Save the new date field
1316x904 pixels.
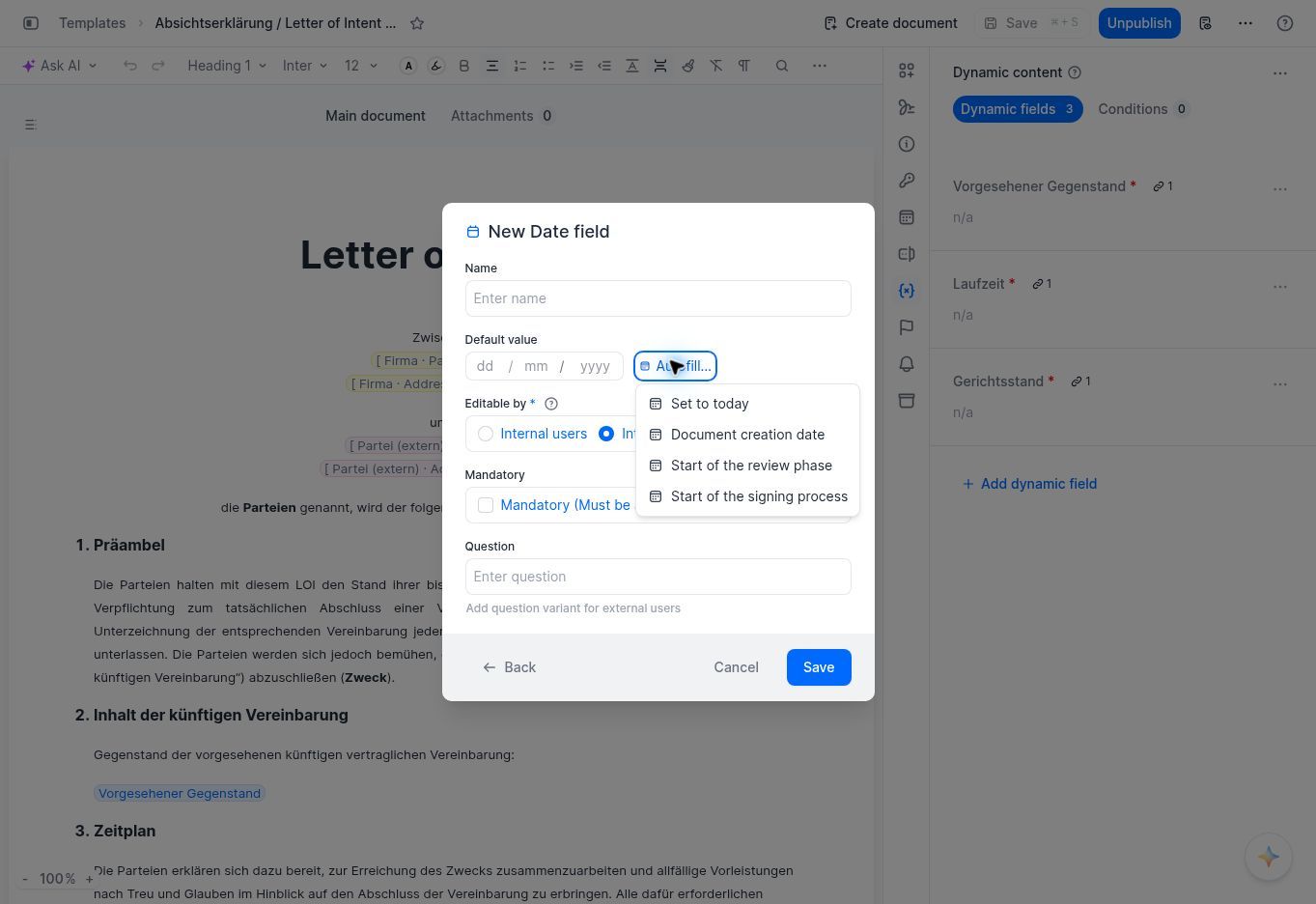[x=819, y=667]
